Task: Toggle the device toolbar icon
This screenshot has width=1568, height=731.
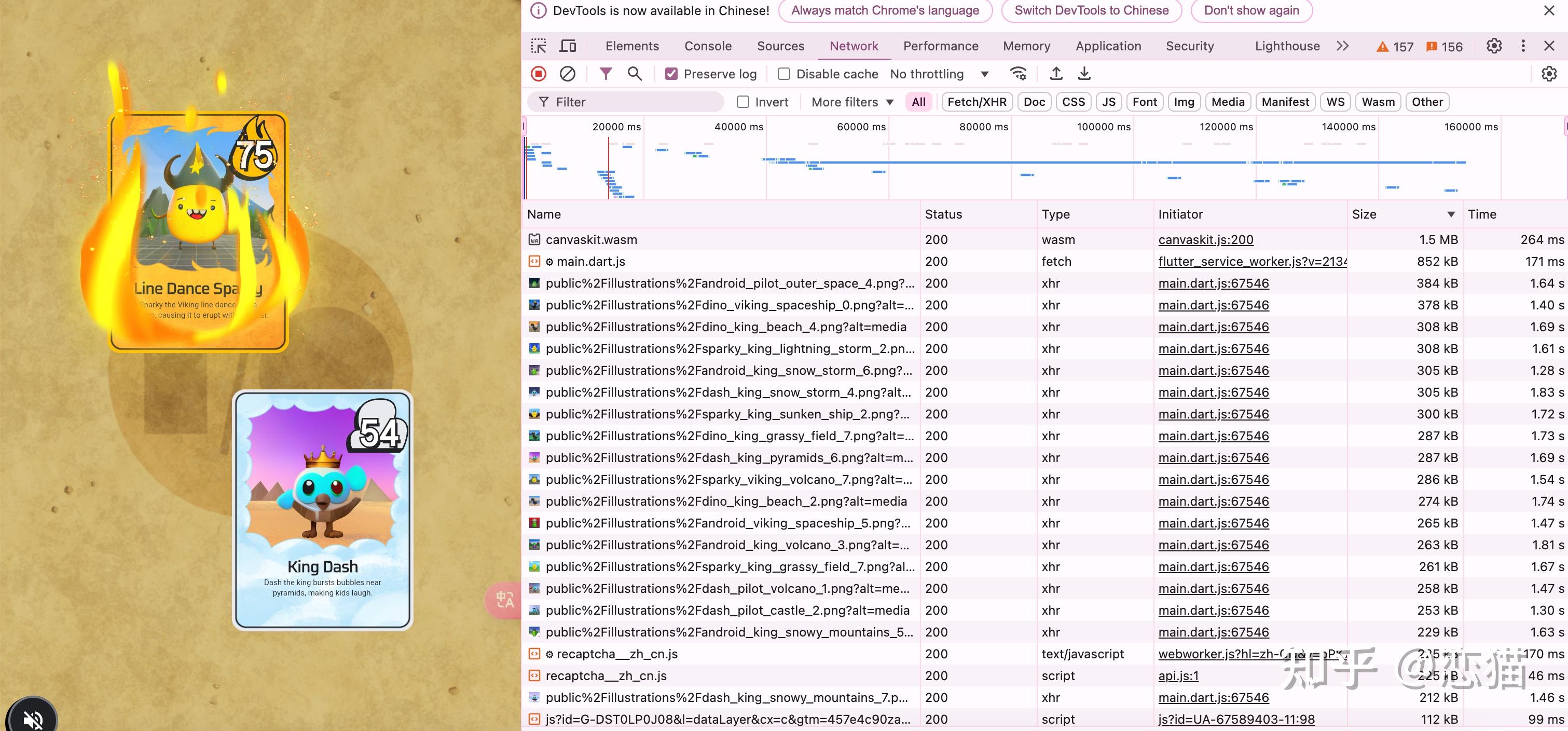Action: coord(568,46)
